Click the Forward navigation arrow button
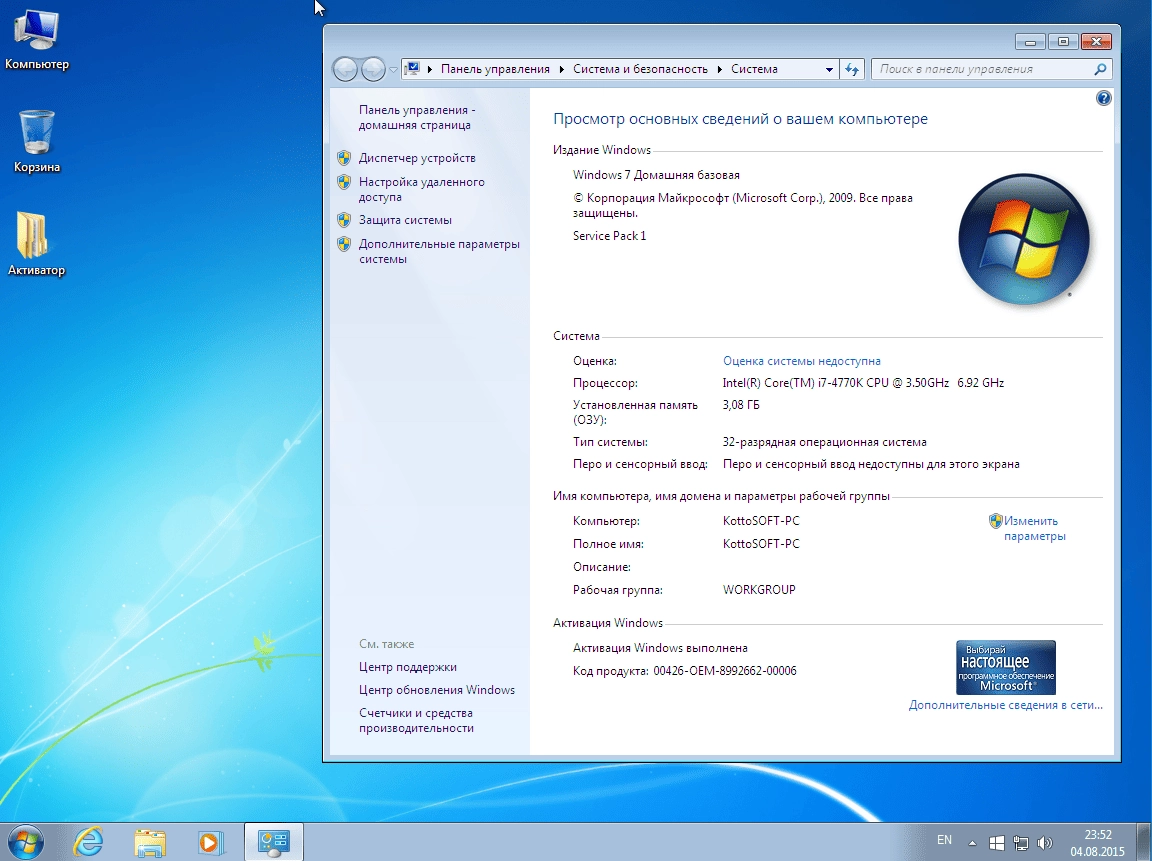 pyautogui.click(x=373, y=69)
